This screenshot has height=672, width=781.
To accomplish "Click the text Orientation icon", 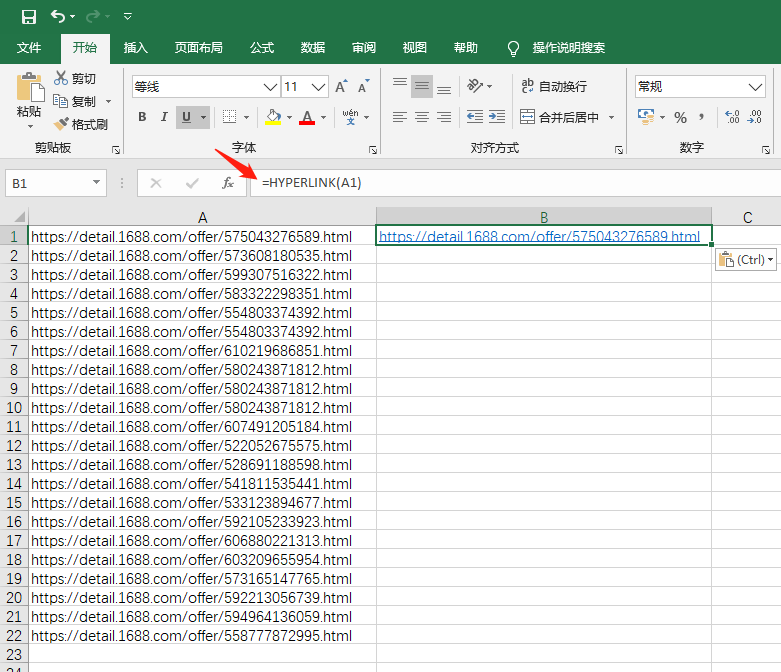I will [x=475, y=86].
